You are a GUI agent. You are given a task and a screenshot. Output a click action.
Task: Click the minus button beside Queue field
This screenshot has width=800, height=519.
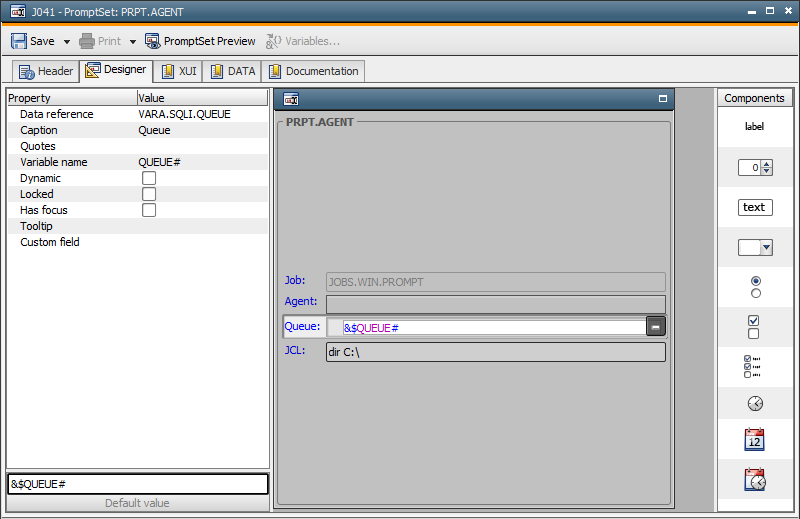pyautogui.click(x=656, y=327)
